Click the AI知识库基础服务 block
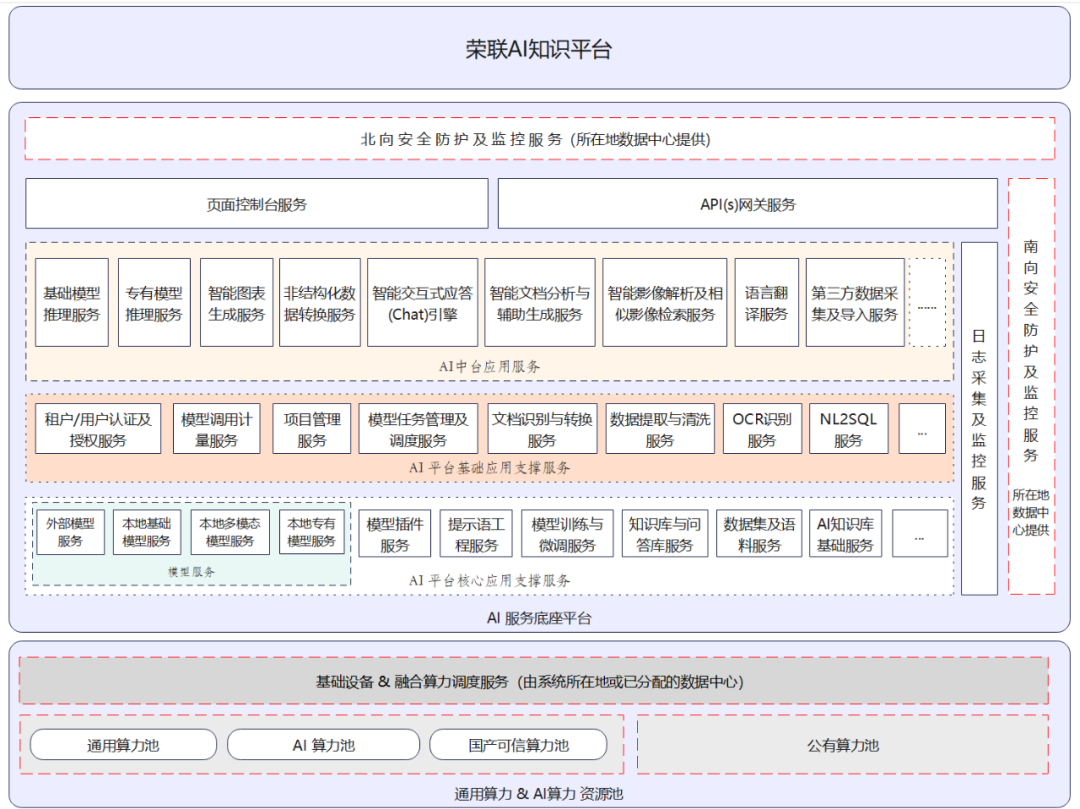Screen dimensions: 1080x809 tap(845, 534)
